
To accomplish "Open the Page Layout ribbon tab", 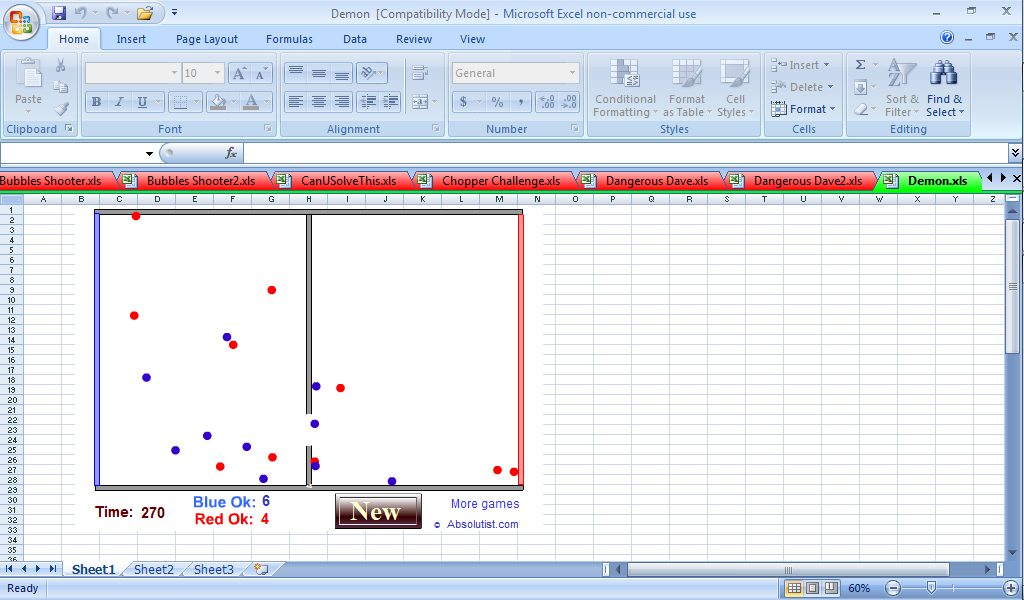I will coord(207,39).
